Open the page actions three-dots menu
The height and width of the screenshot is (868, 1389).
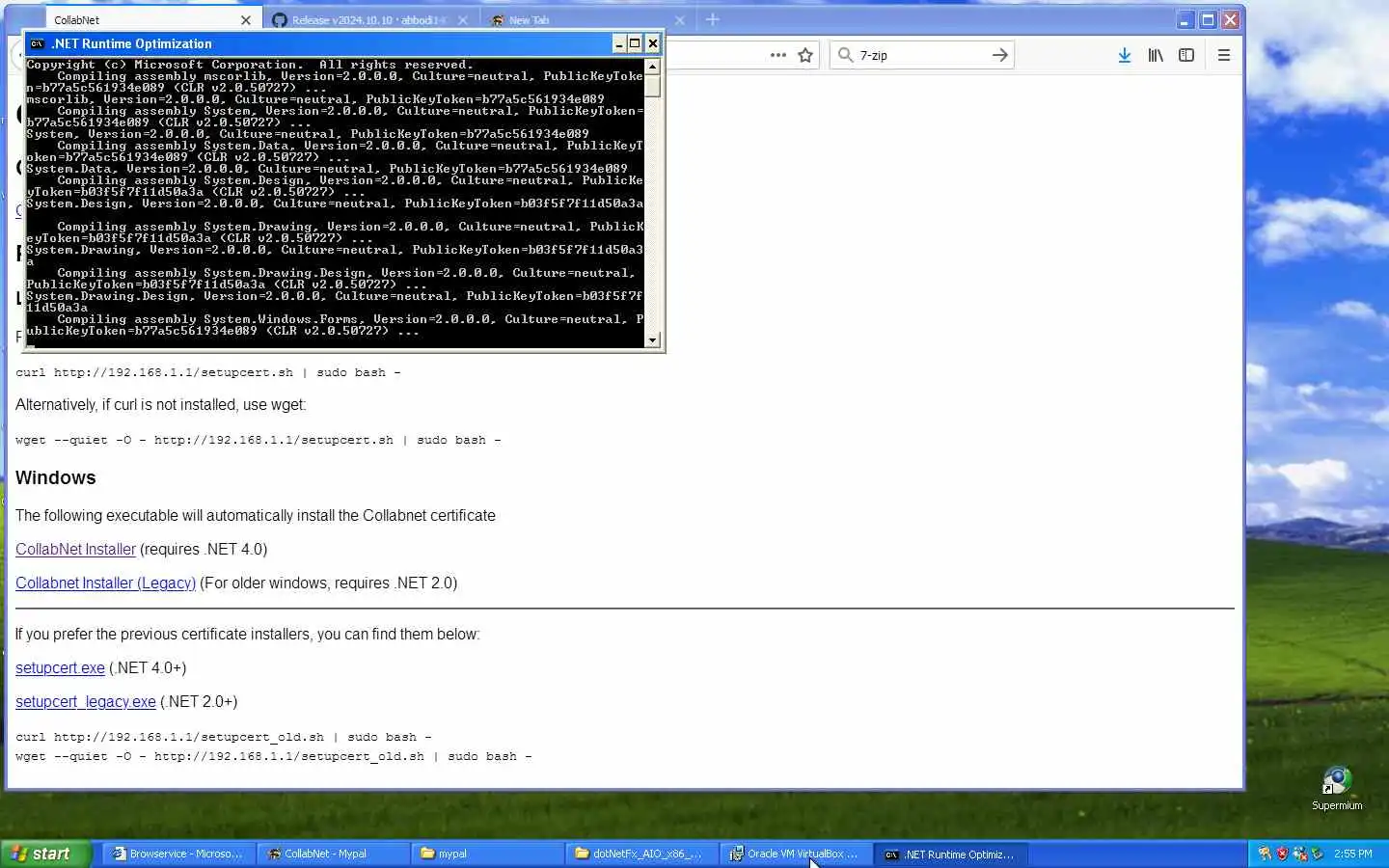pyautogui.click(x=778, y=56)
